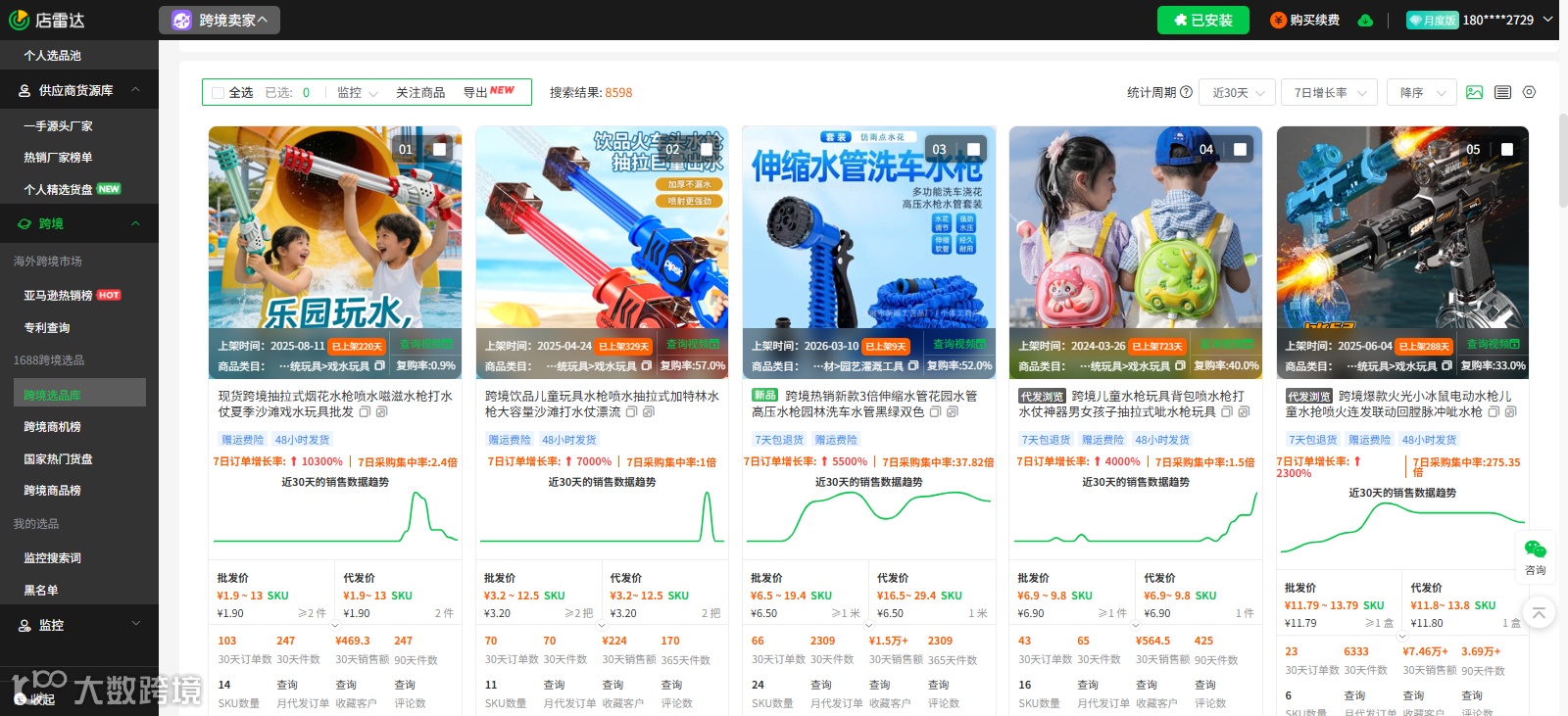Copy category icon on product 02 card
Screen dimensions: 1568x716
pos(646,365)
